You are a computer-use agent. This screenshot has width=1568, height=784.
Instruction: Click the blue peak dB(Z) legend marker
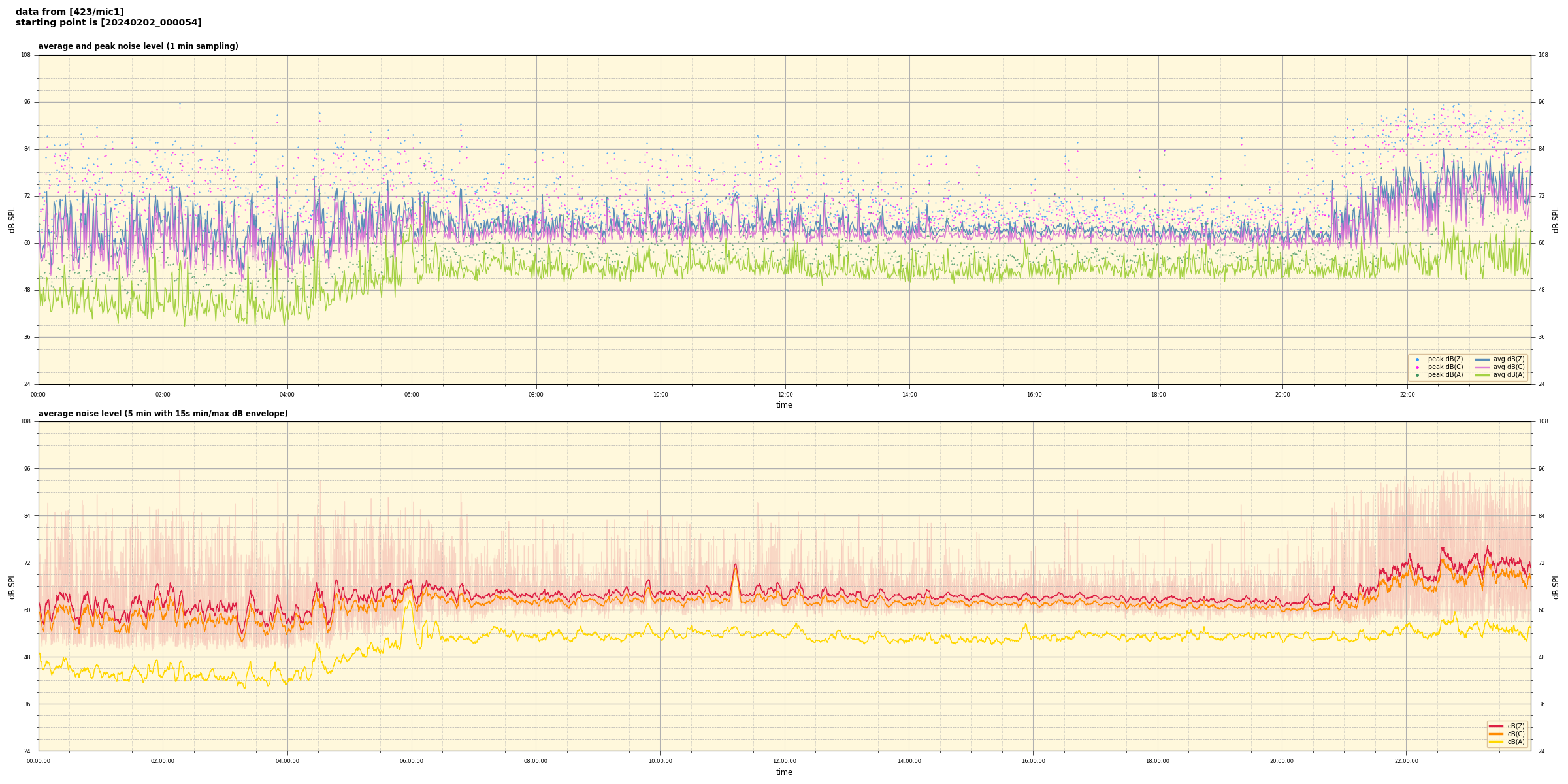tap(1417, 359)
